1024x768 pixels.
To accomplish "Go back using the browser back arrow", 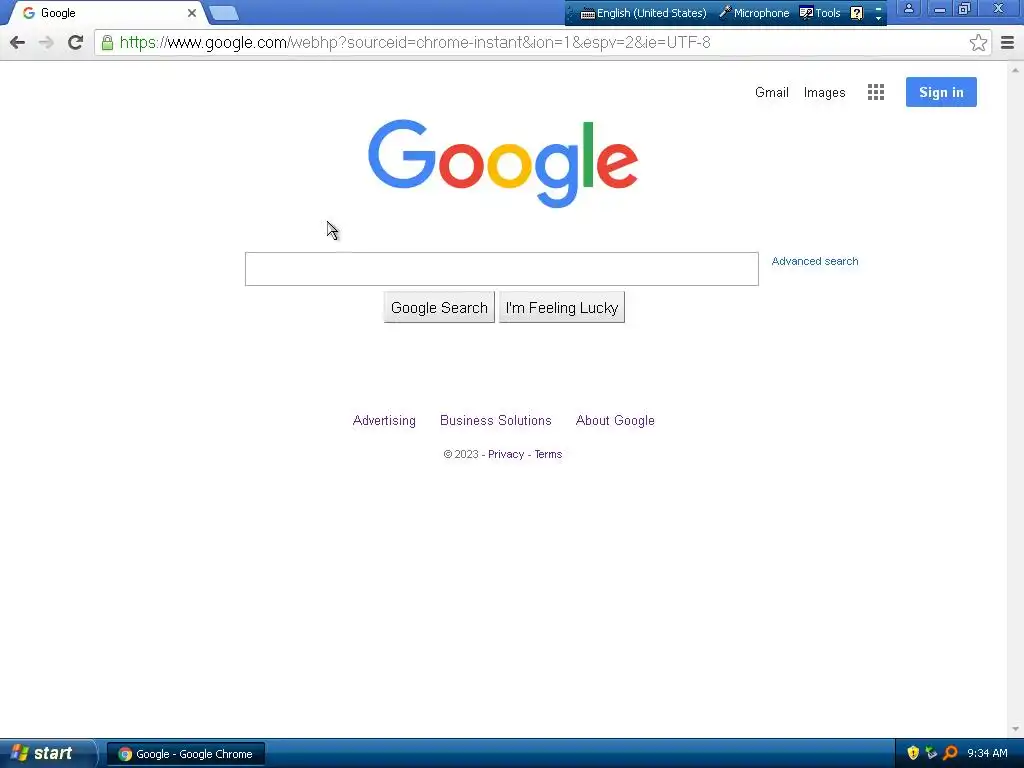I will coord(18,42).
